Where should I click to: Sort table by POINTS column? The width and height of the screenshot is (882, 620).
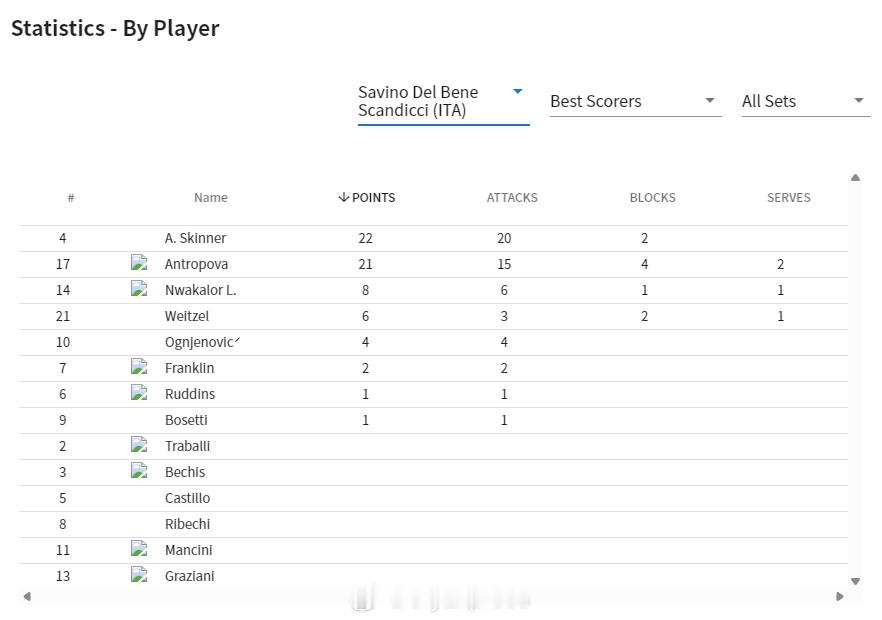click(x=367, y=197)
